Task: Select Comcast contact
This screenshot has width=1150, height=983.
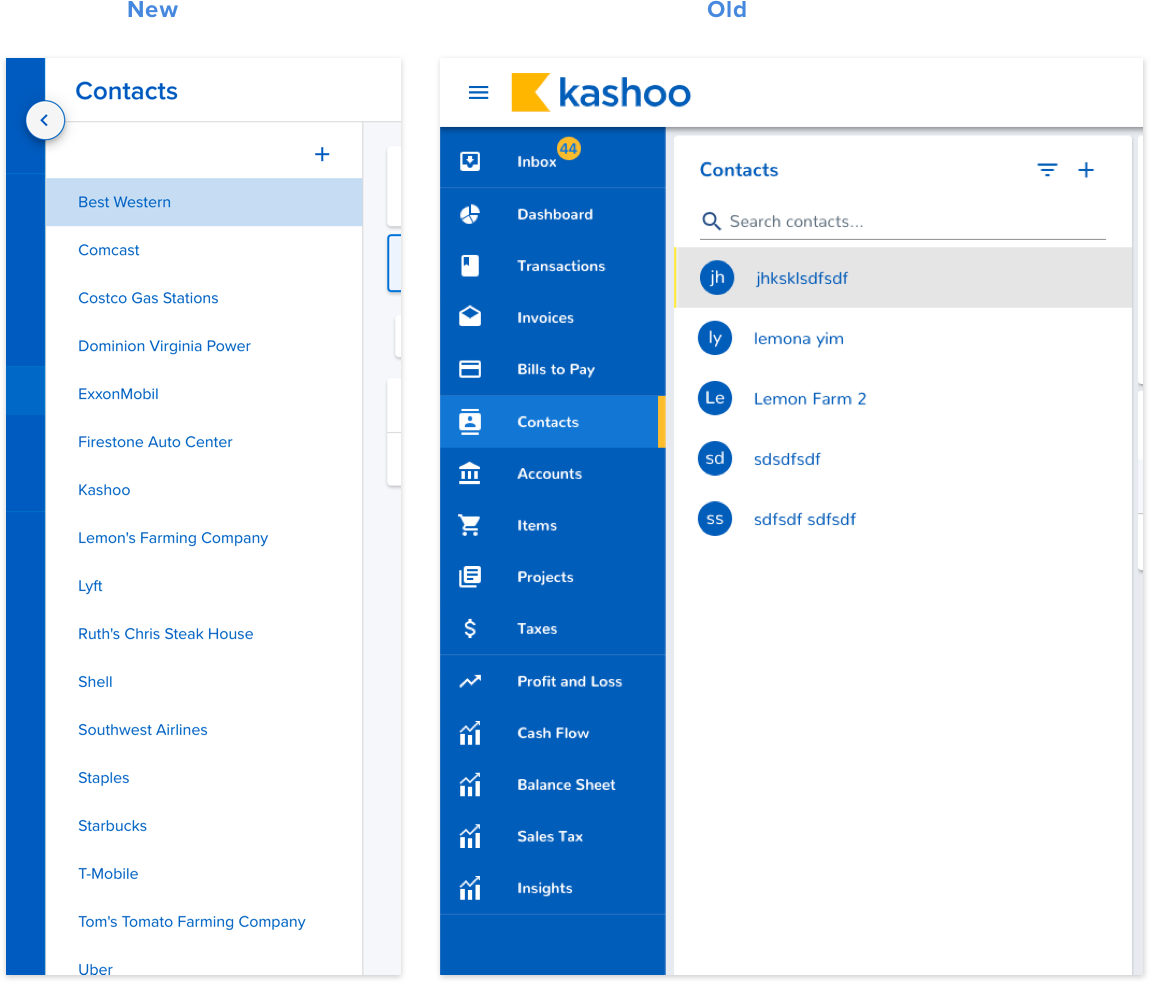Action: tap(204, 250)
